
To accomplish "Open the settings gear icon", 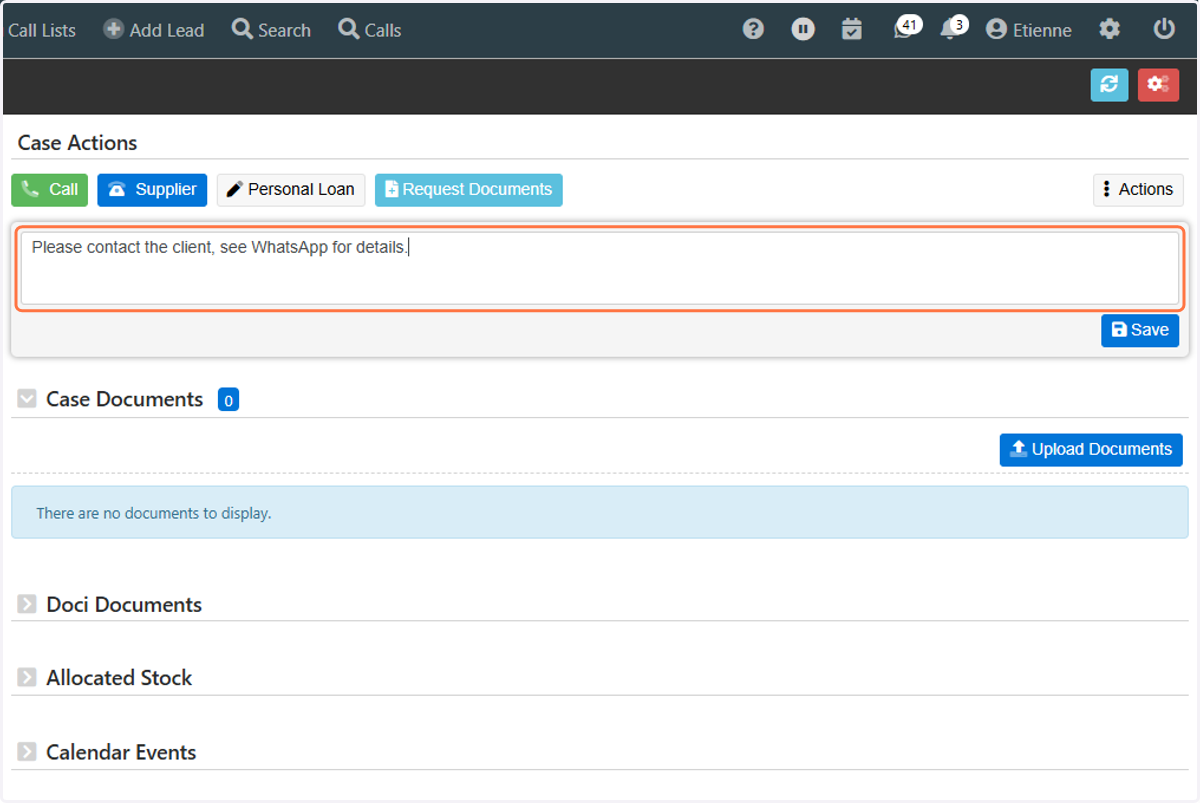I will pyautogui.click(x=1110, y=30).
